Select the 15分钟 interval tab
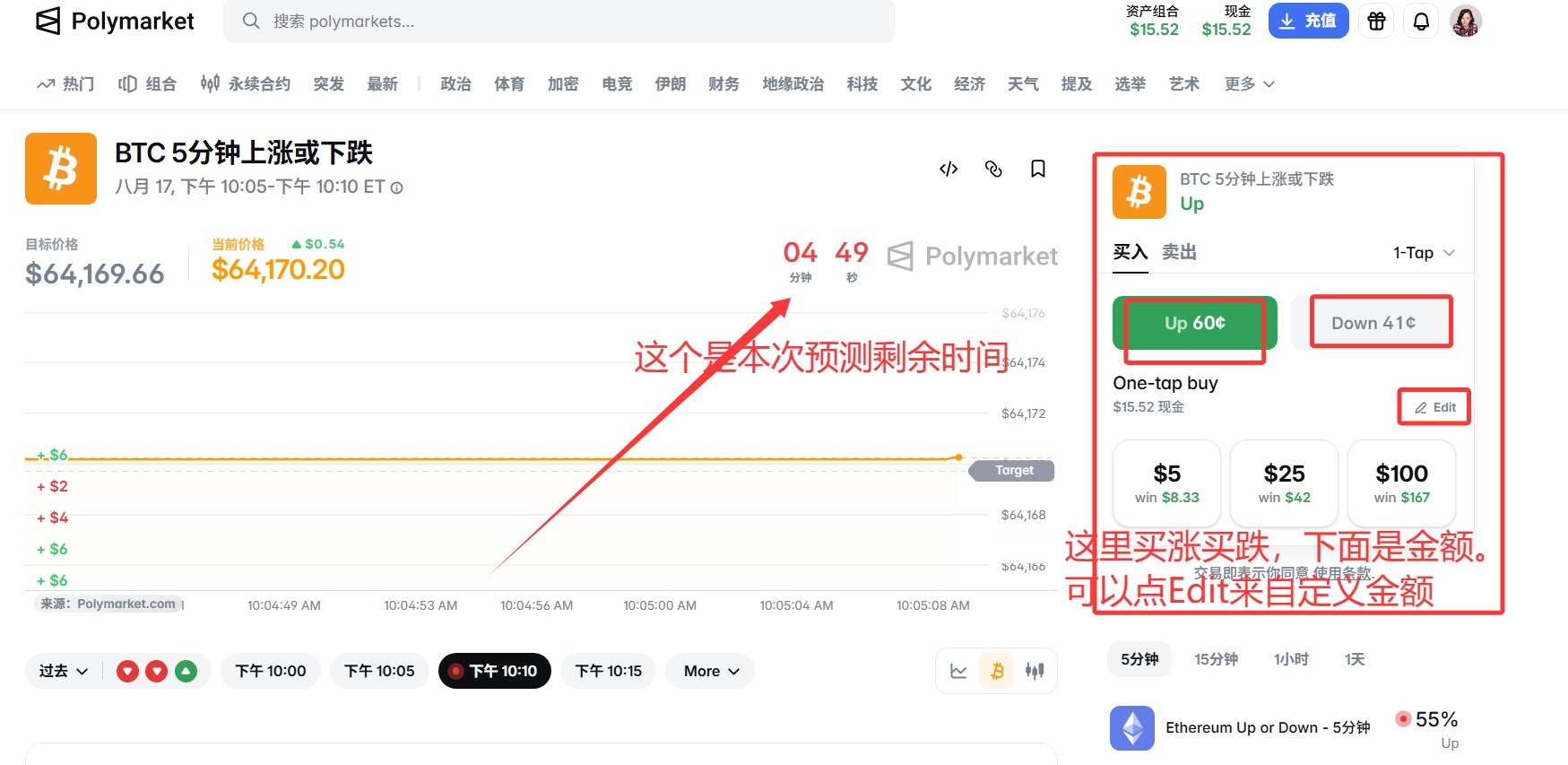1568x765 pixels. (x=1216, y=659)
